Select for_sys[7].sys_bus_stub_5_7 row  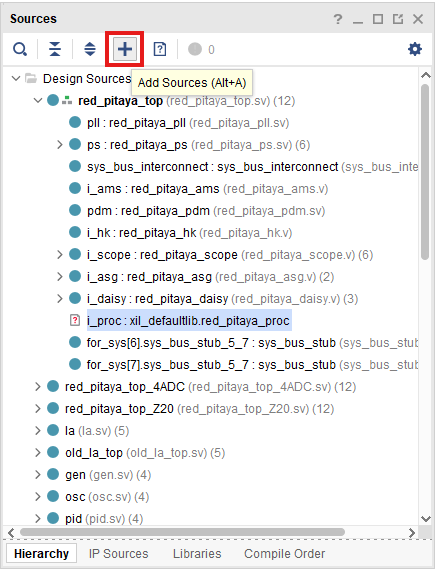pyautogui.click(x=252, y=365)
